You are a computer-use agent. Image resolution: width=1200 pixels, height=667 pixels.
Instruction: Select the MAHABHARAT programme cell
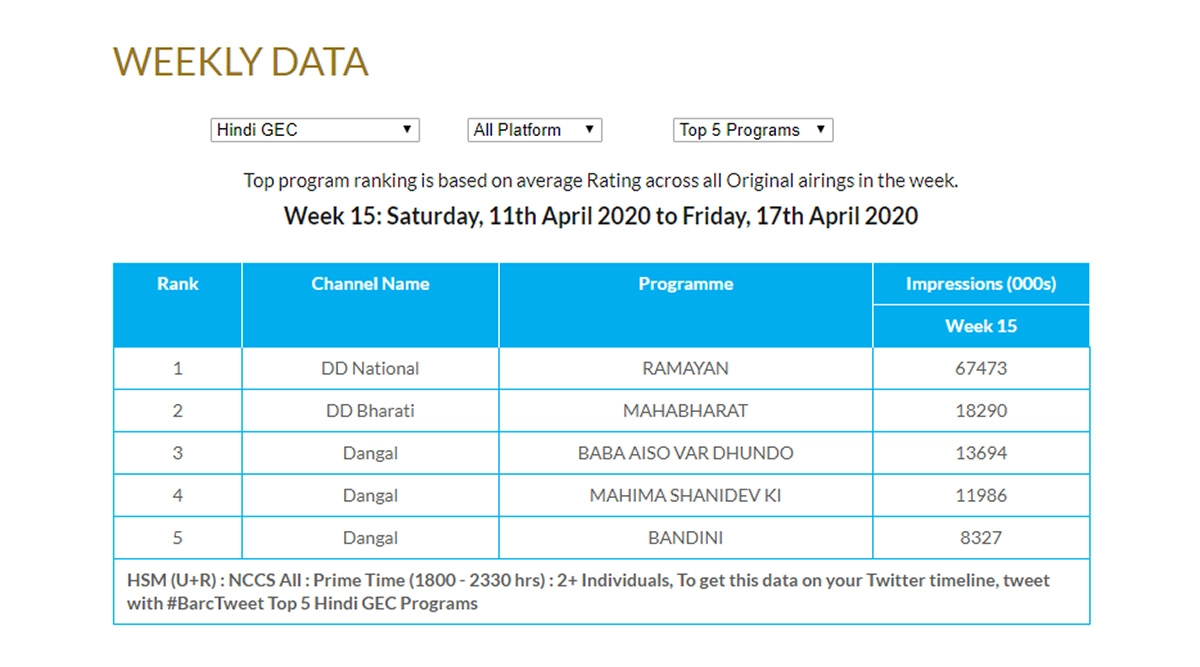point(686,411)
